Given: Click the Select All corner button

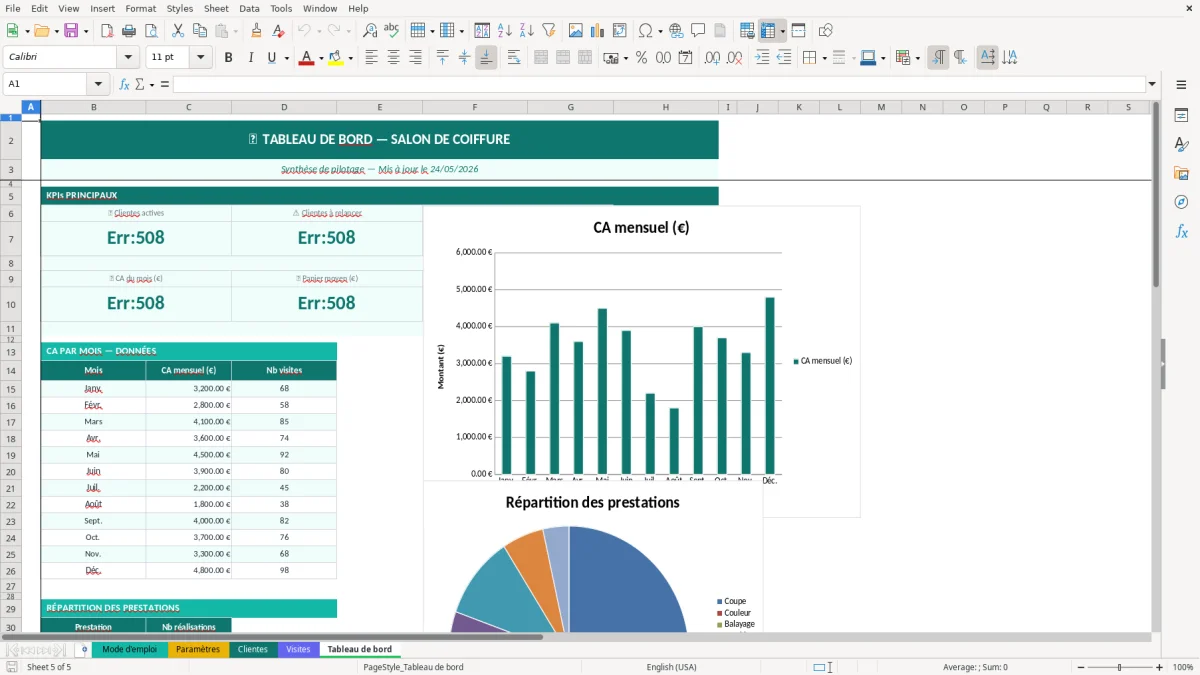Looking at the screenshot, I should [10, 107].
